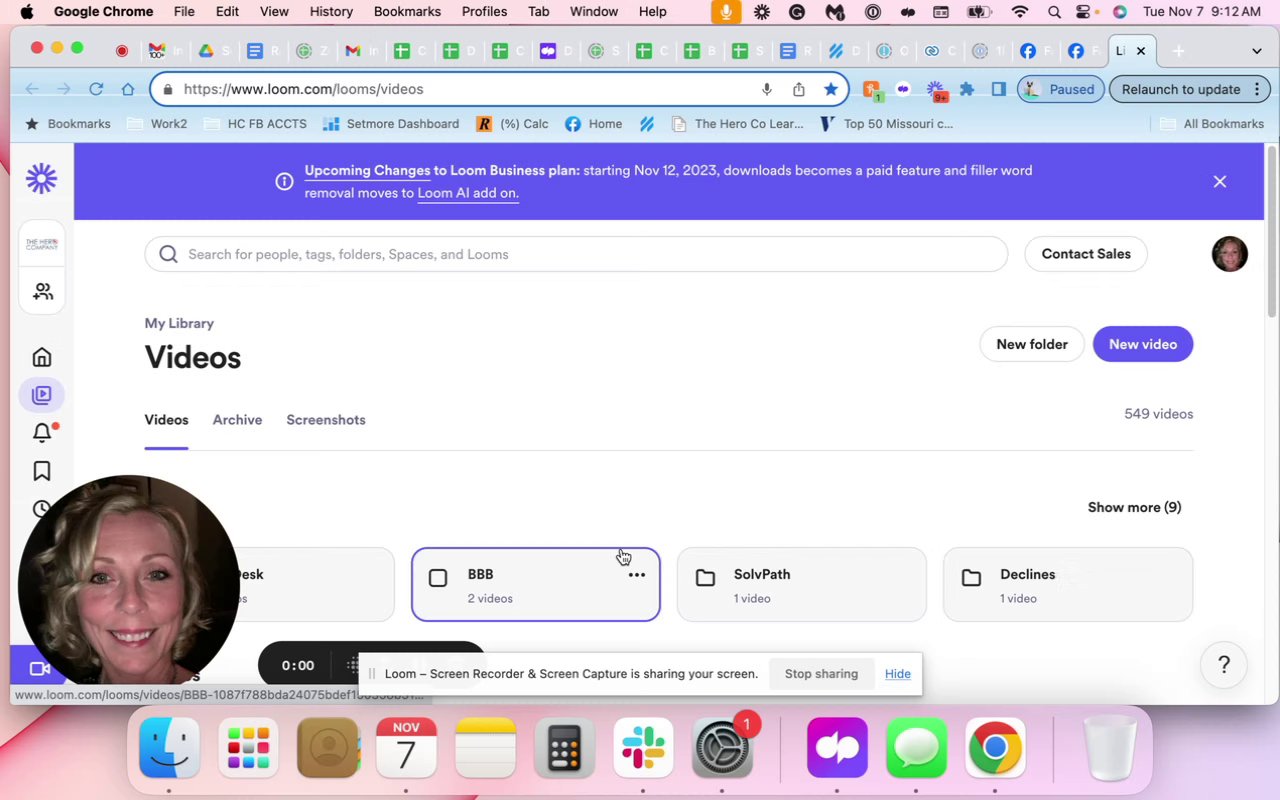
Task: Open the Home section in the Loom sidebar
Action: (42, 357)
